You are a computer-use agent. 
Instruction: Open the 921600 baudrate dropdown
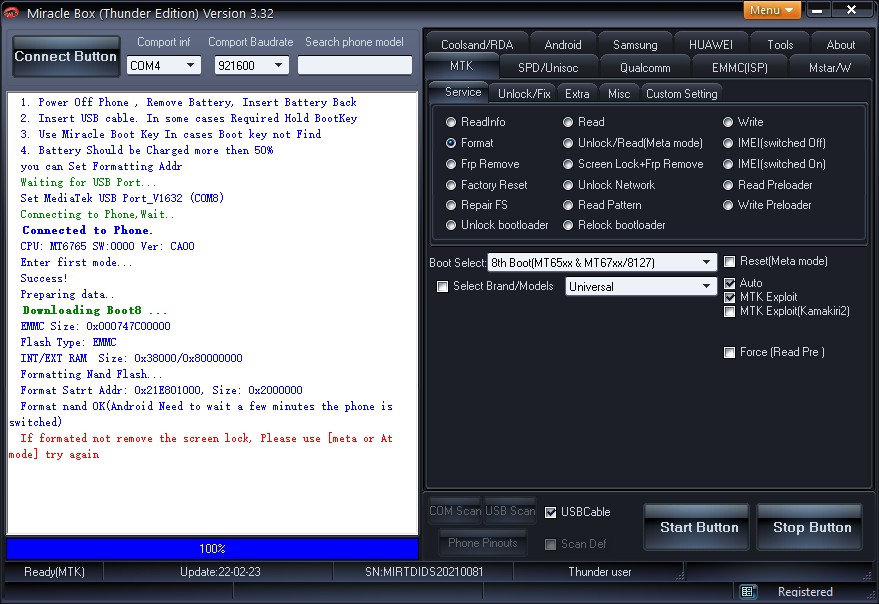point(252,66)
